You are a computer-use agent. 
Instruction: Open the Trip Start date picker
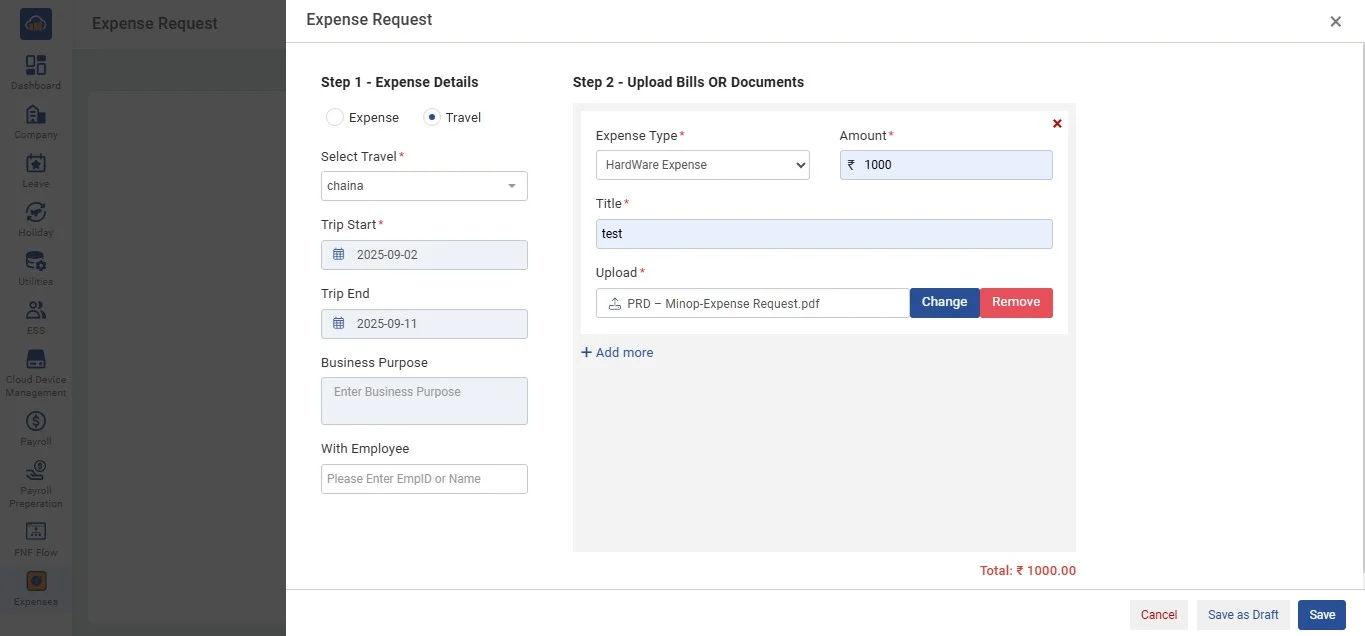424,255
